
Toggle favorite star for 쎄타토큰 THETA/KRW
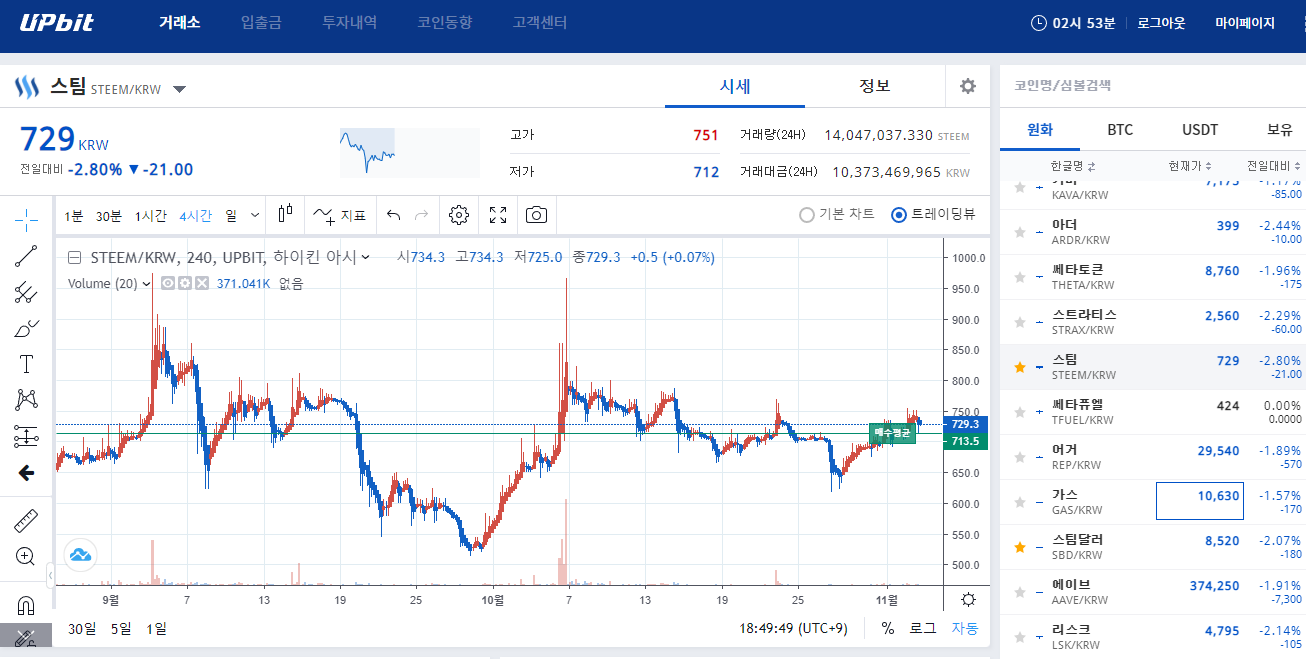(x=1020, y=277)
